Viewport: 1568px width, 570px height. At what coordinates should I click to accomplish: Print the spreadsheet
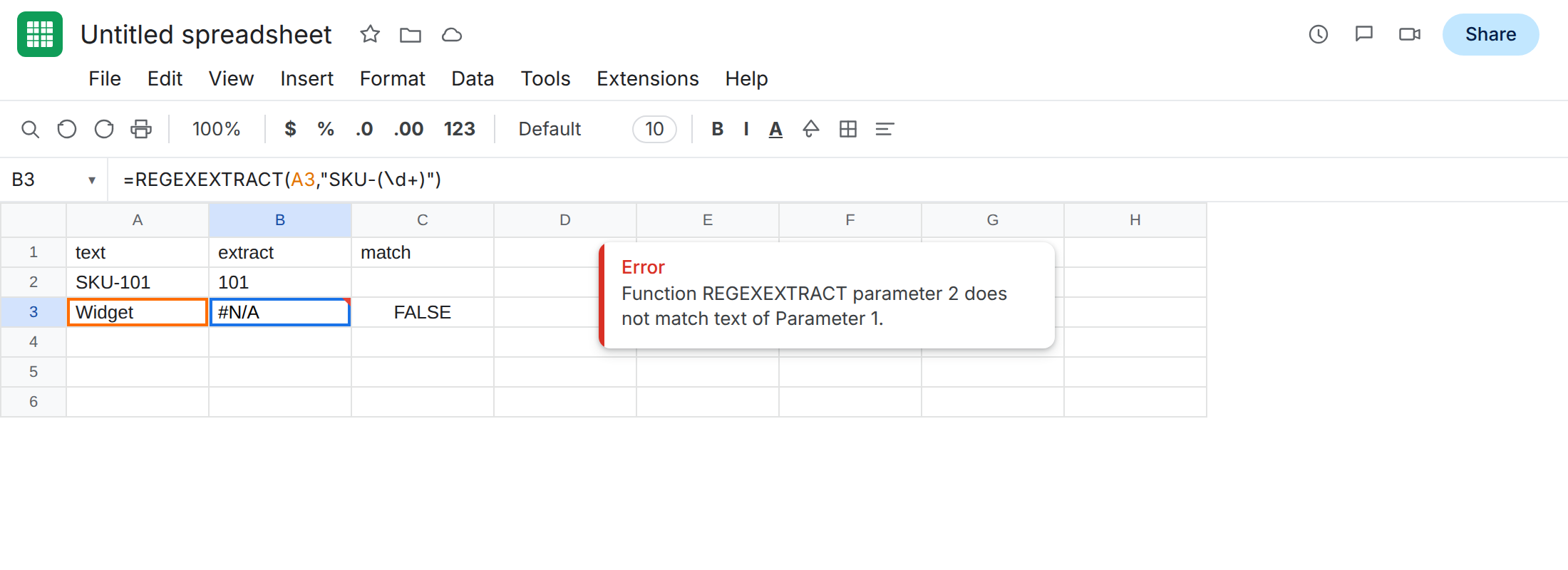[x=141, y=129]
